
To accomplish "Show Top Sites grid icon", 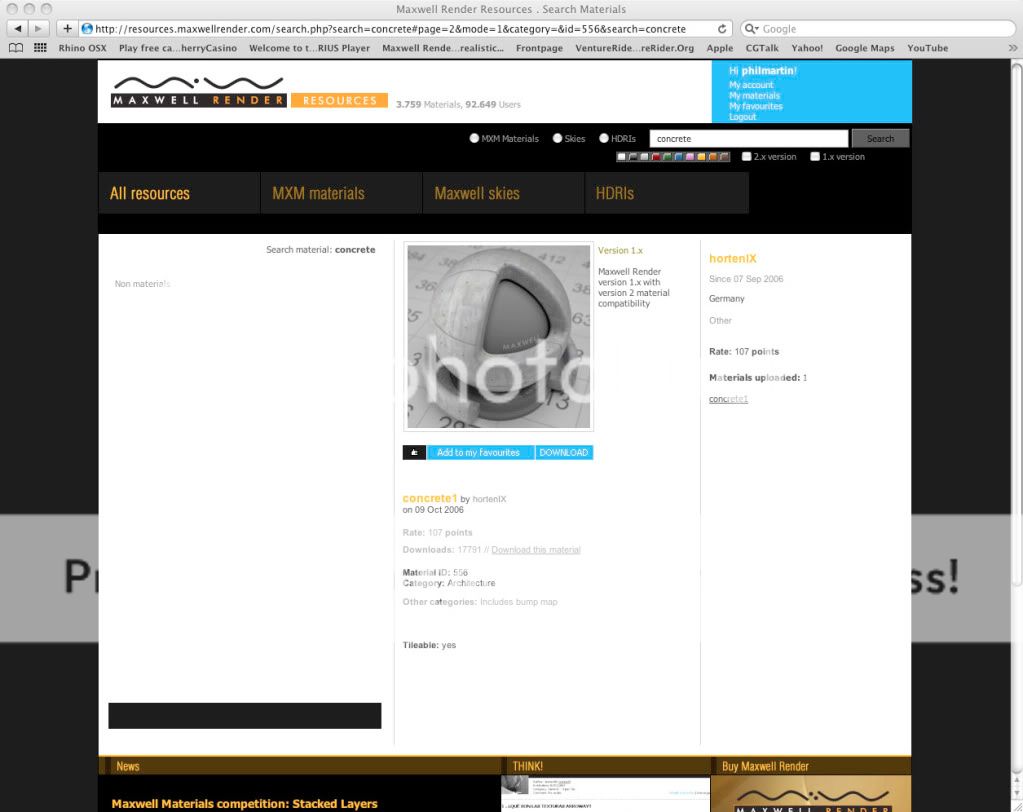I will [x=40, y=48].
